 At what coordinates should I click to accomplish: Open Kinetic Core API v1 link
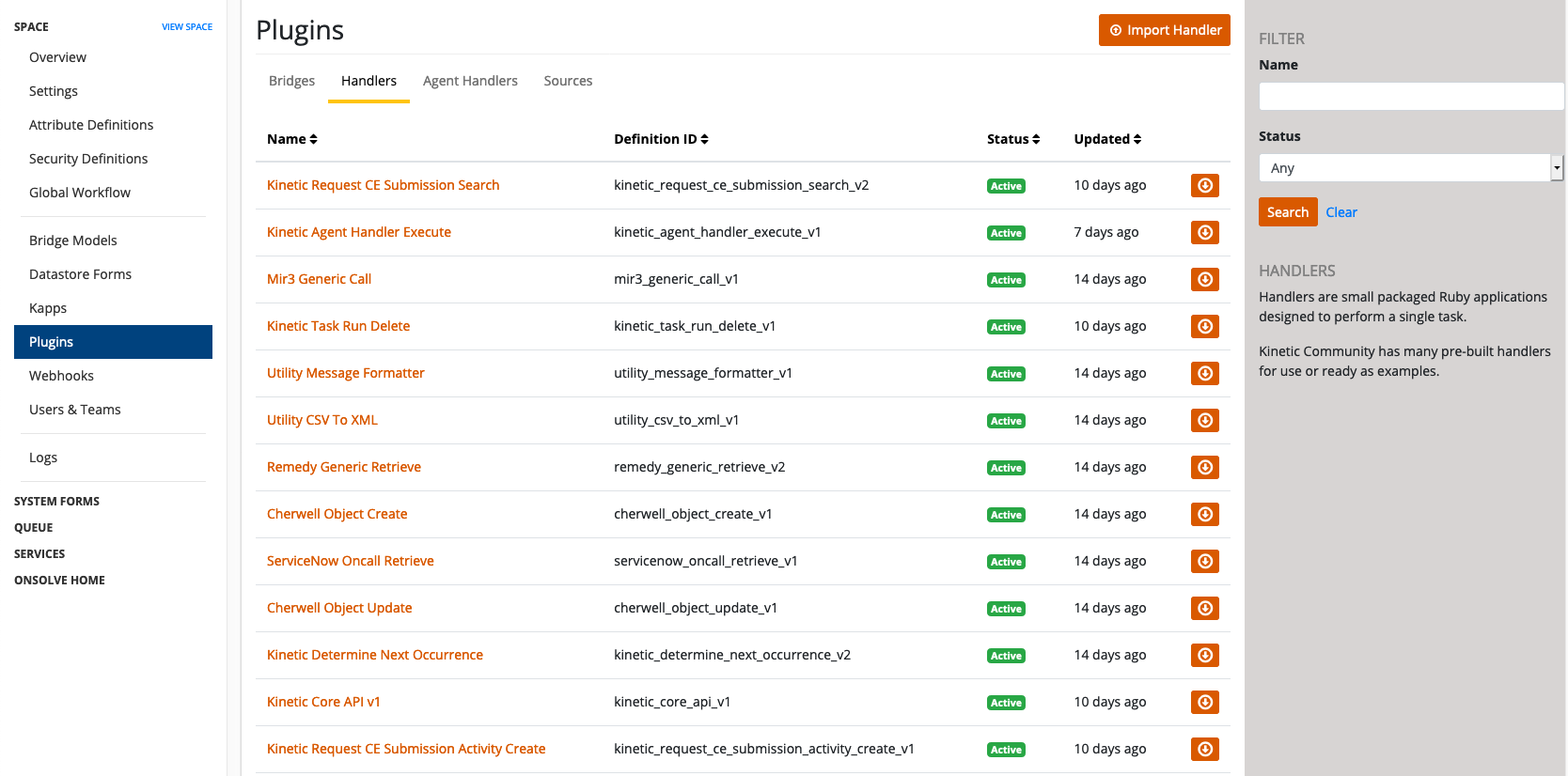323,702
